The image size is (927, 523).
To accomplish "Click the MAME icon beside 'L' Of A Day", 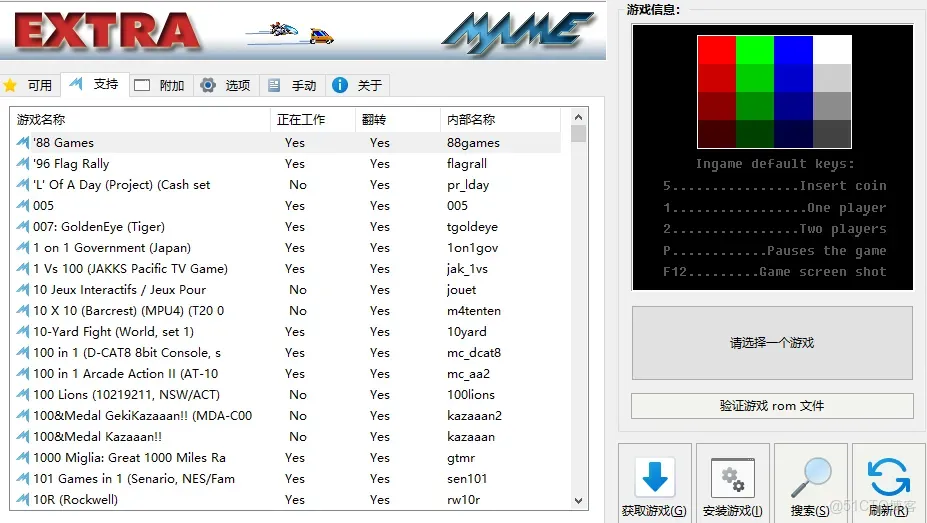I will (22, 184).
